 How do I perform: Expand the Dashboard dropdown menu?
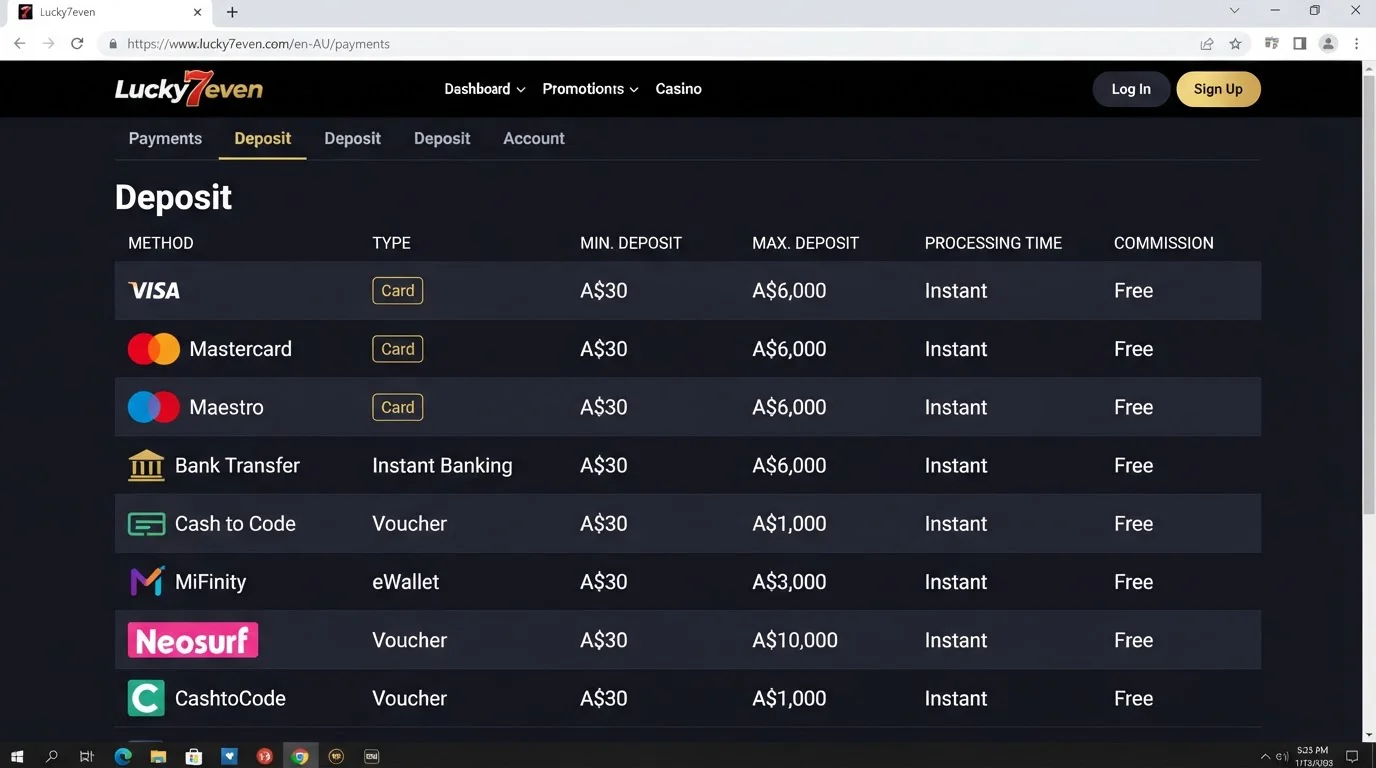[485, 89]
